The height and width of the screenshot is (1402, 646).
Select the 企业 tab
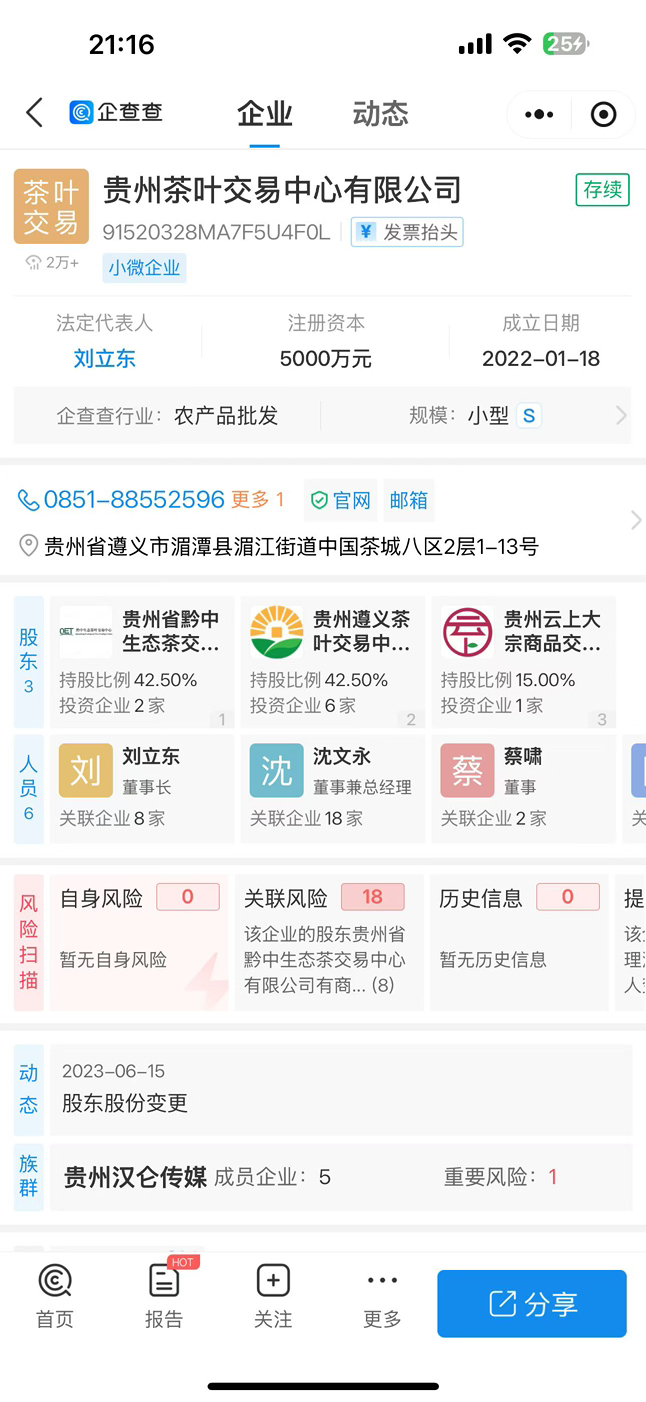coord(265,114)
